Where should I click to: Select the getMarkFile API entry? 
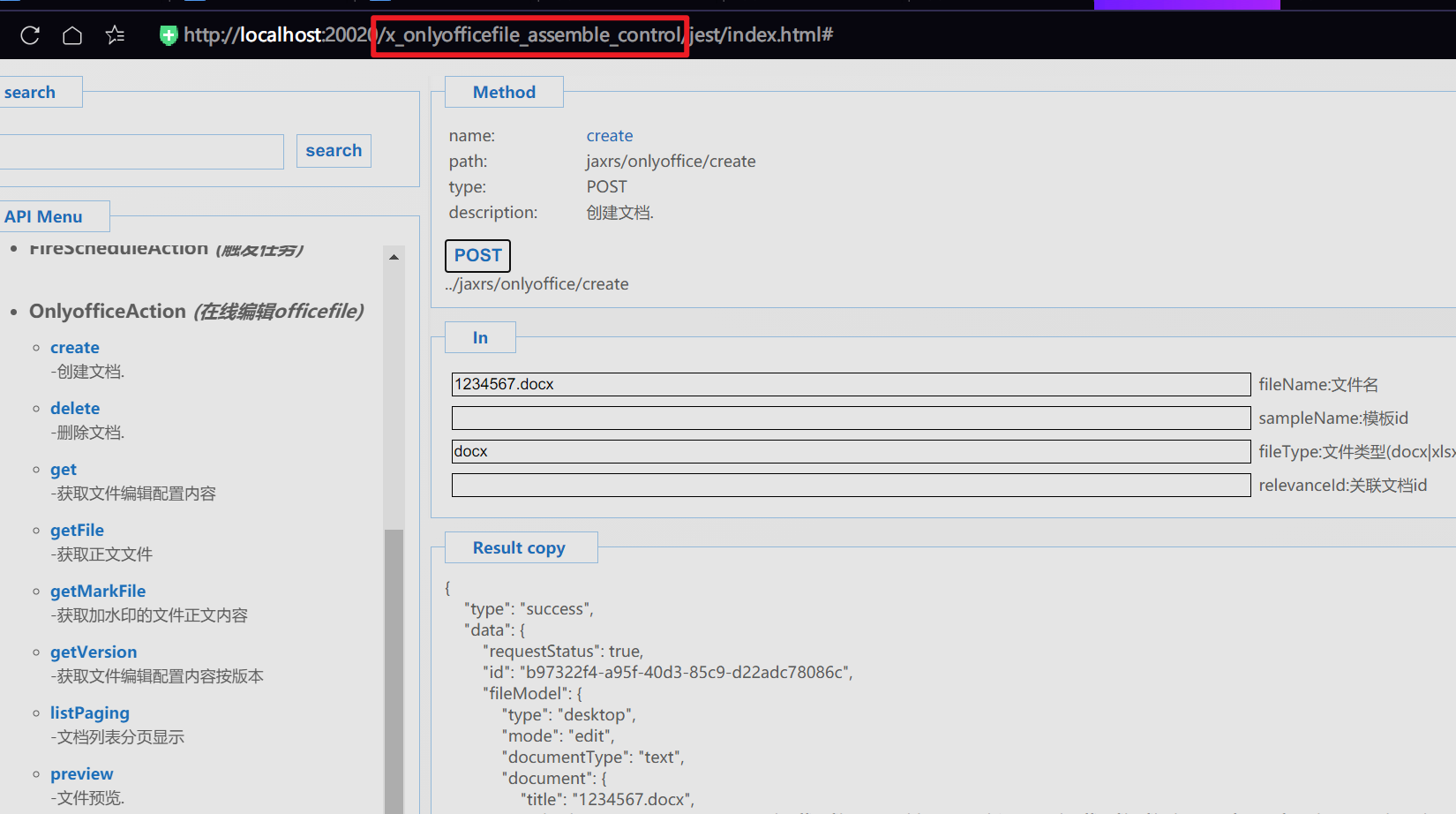pos(98,591)
